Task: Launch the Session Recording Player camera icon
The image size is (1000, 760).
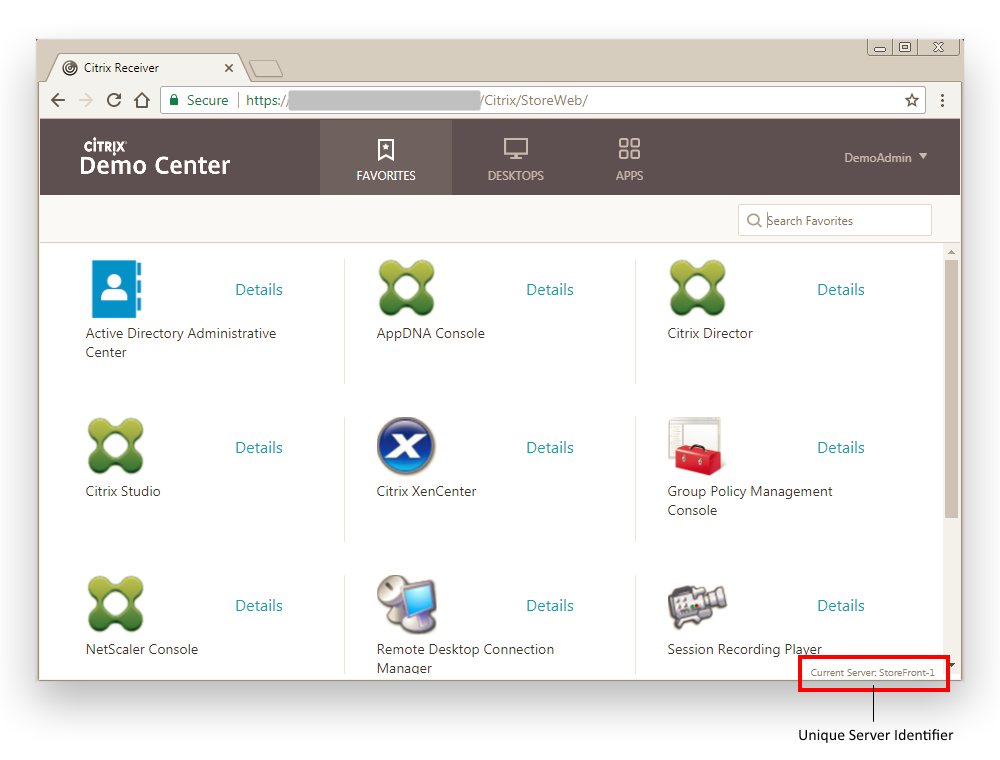Action: tap(697, 606)
